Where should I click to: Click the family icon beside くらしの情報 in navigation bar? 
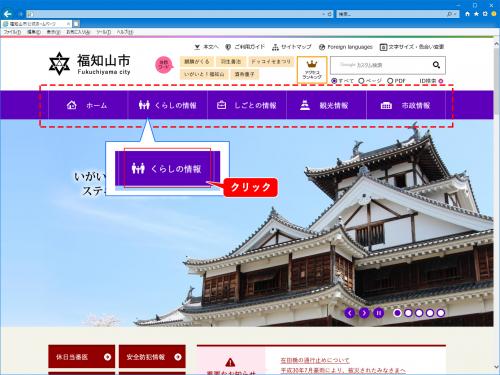(144, 105)
